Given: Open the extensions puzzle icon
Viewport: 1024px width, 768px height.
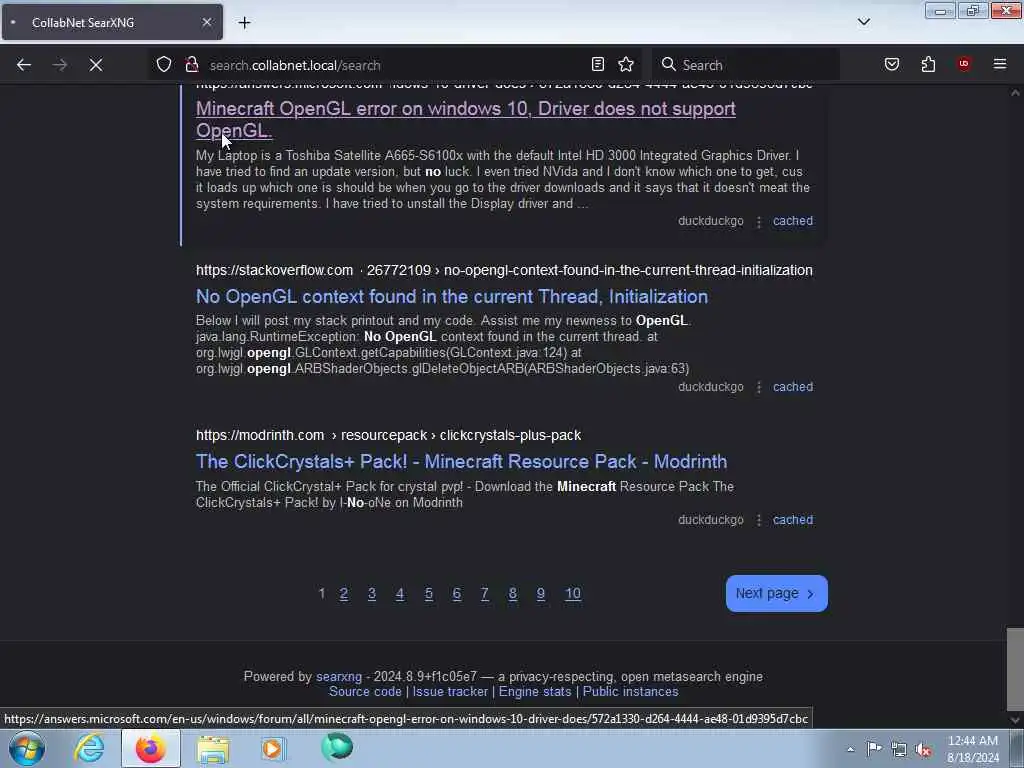Looking at the screenshot, I should coord(928,64).
